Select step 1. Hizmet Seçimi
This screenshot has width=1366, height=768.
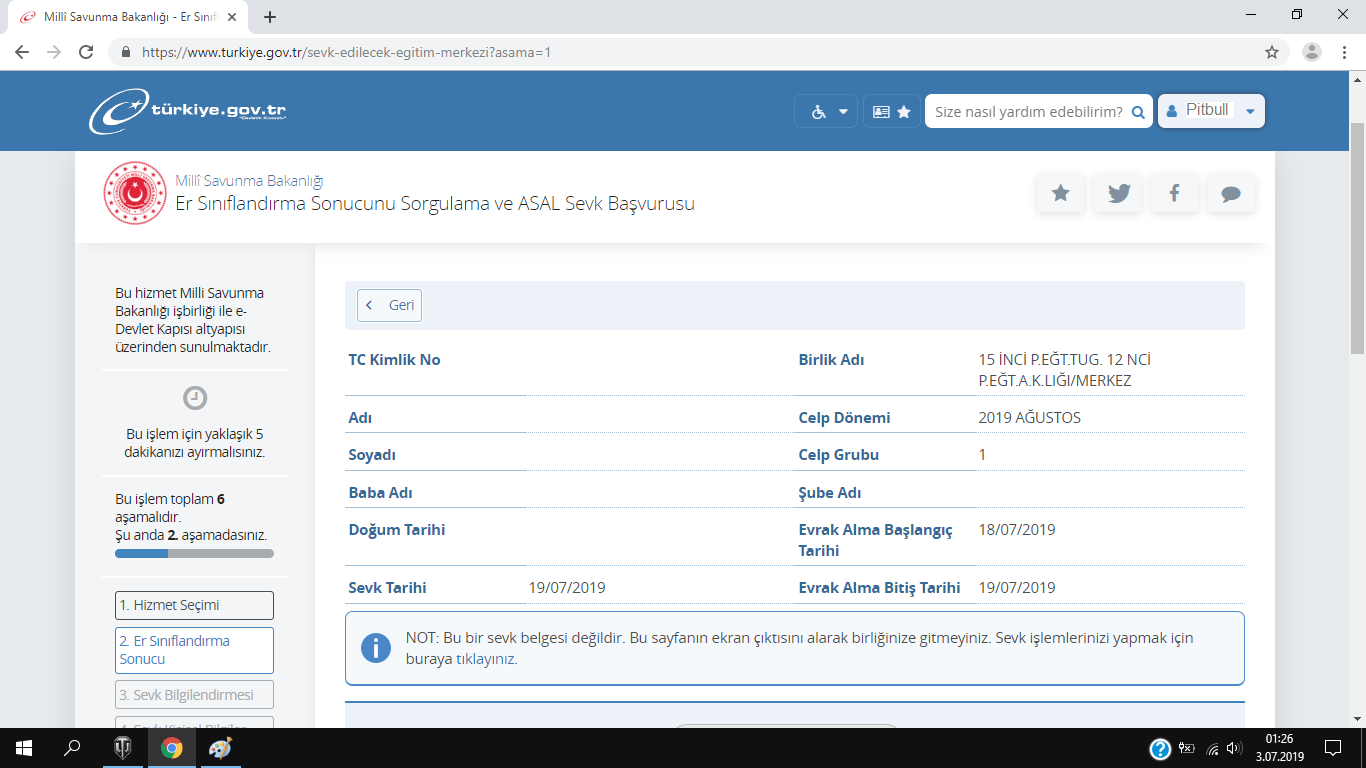(x=194, y=605)
